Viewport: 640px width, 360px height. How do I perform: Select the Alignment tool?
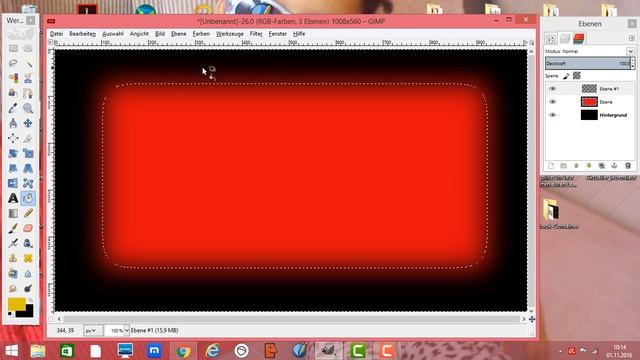click(13, 138)
